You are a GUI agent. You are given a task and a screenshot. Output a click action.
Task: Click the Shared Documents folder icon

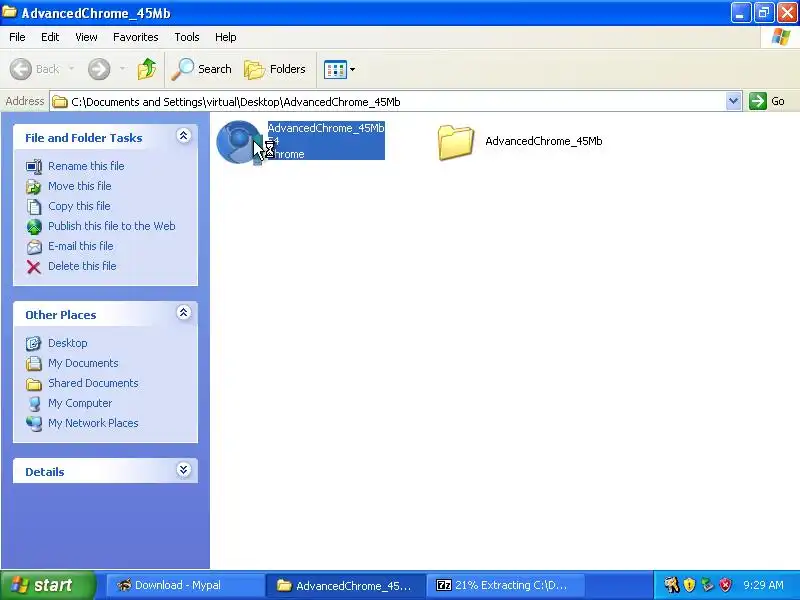(x=34, y=384)
